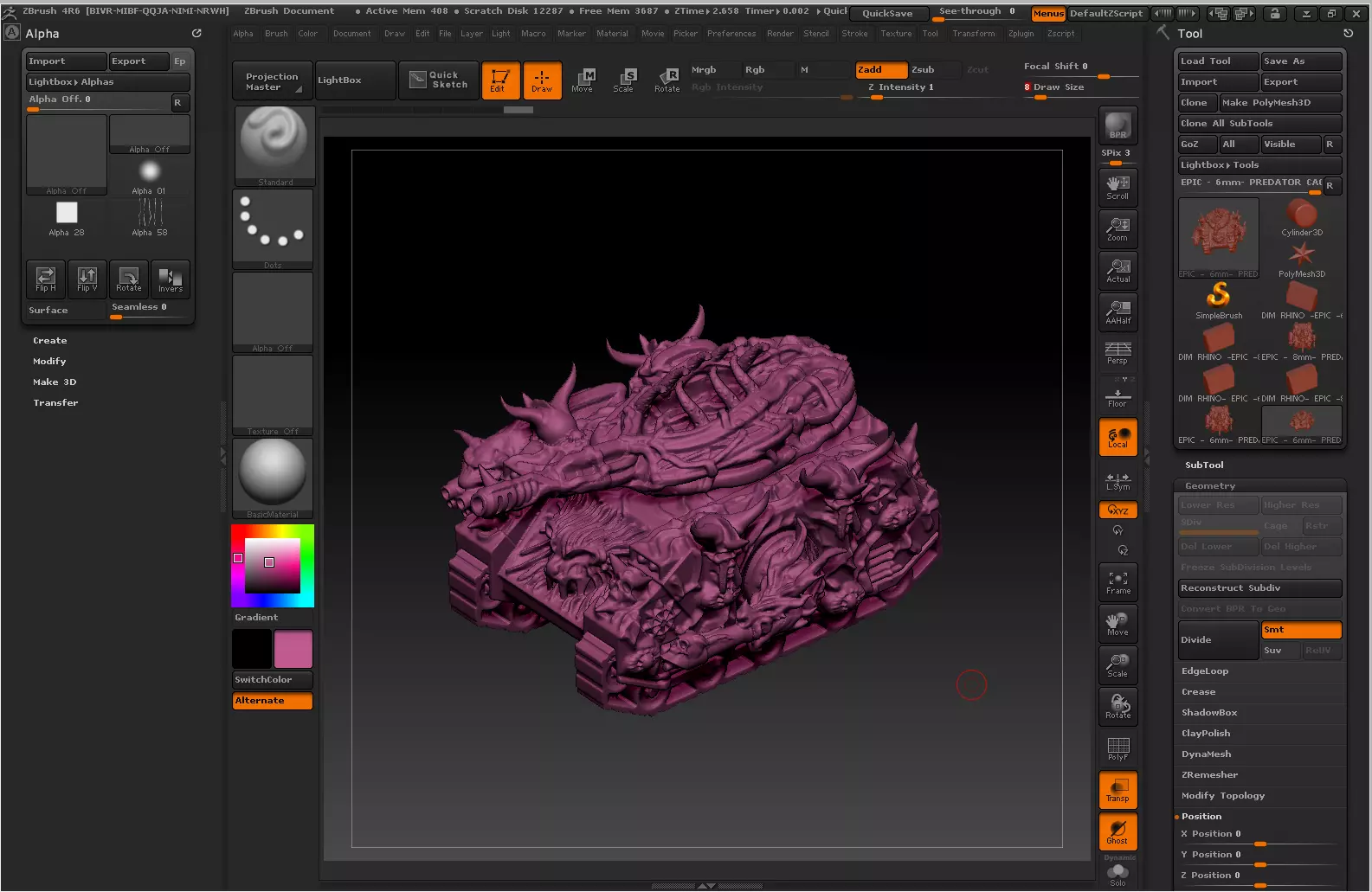Image resolution: width=1372 pixels, height=892 pixels.
Task: Select the Rotate transform mode in top shelf
Action: [x=667, y=80]
